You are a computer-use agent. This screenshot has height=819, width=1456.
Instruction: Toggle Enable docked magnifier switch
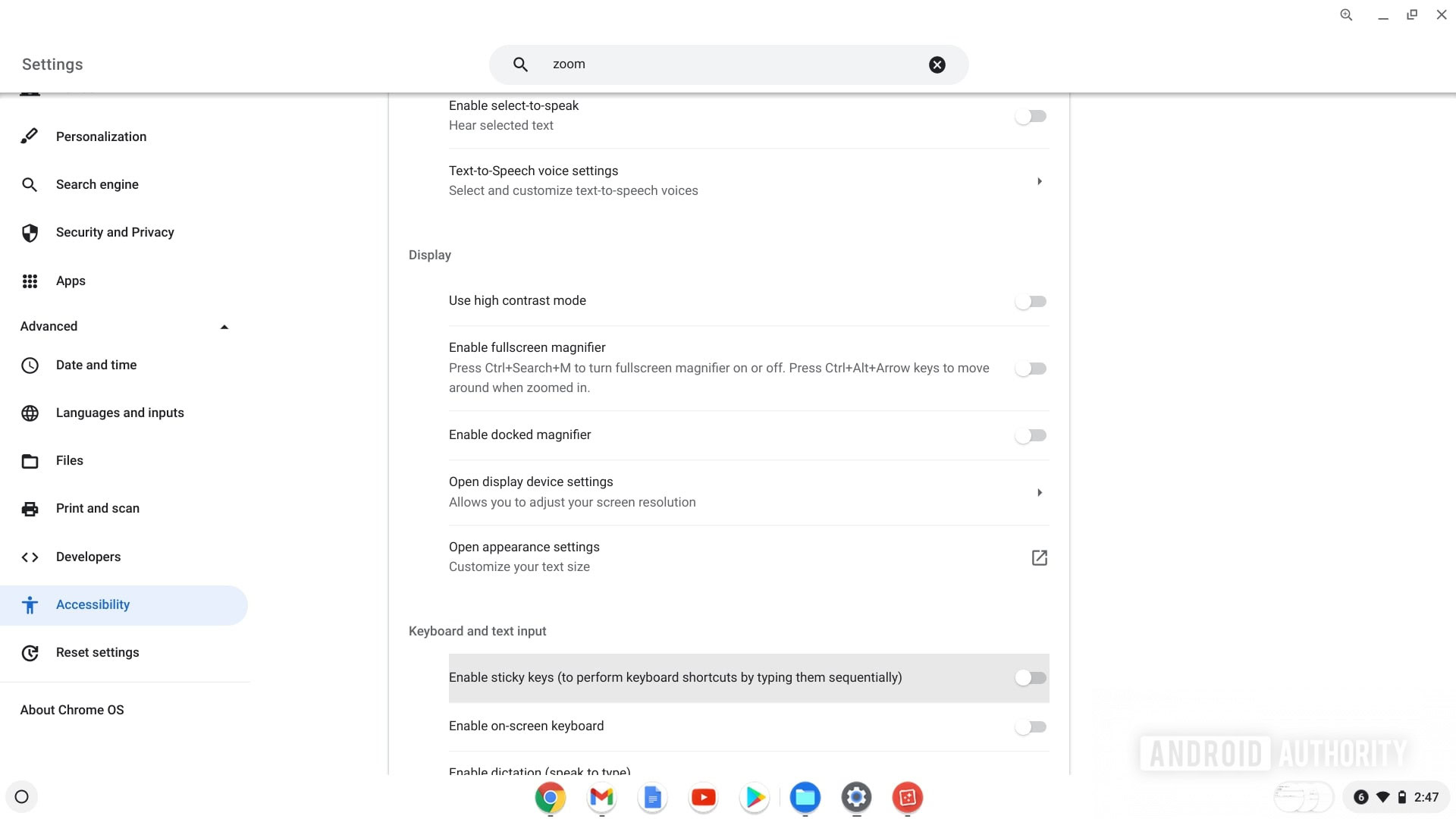[x=1030, y=435]
